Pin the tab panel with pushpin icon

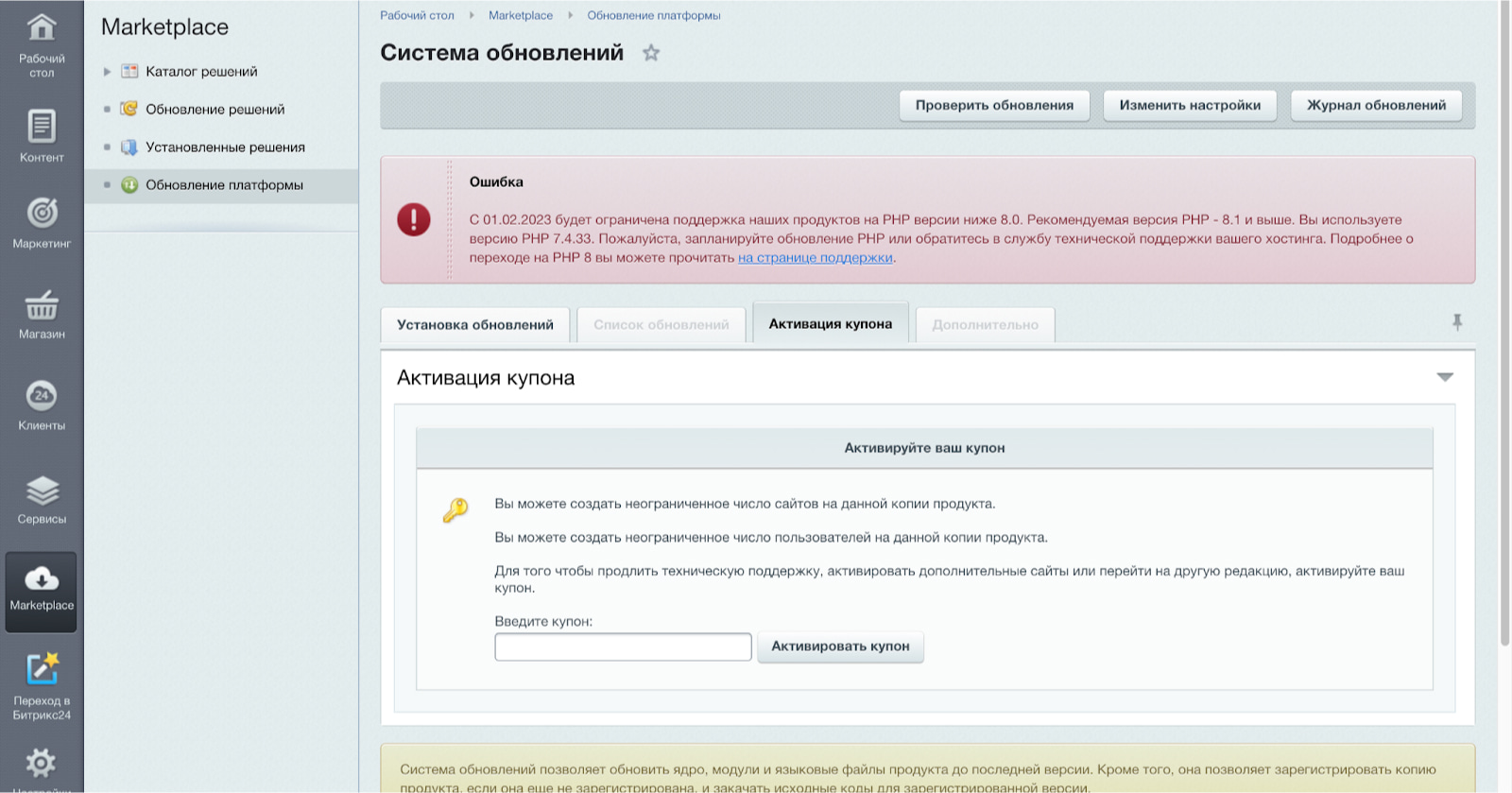click(1457, 322)
